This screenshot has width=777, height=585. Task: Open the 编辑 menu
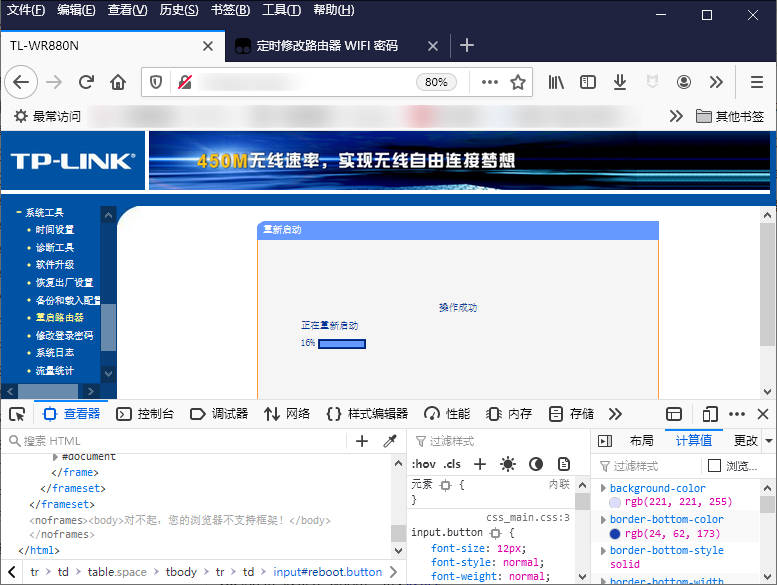coord(76,9)
